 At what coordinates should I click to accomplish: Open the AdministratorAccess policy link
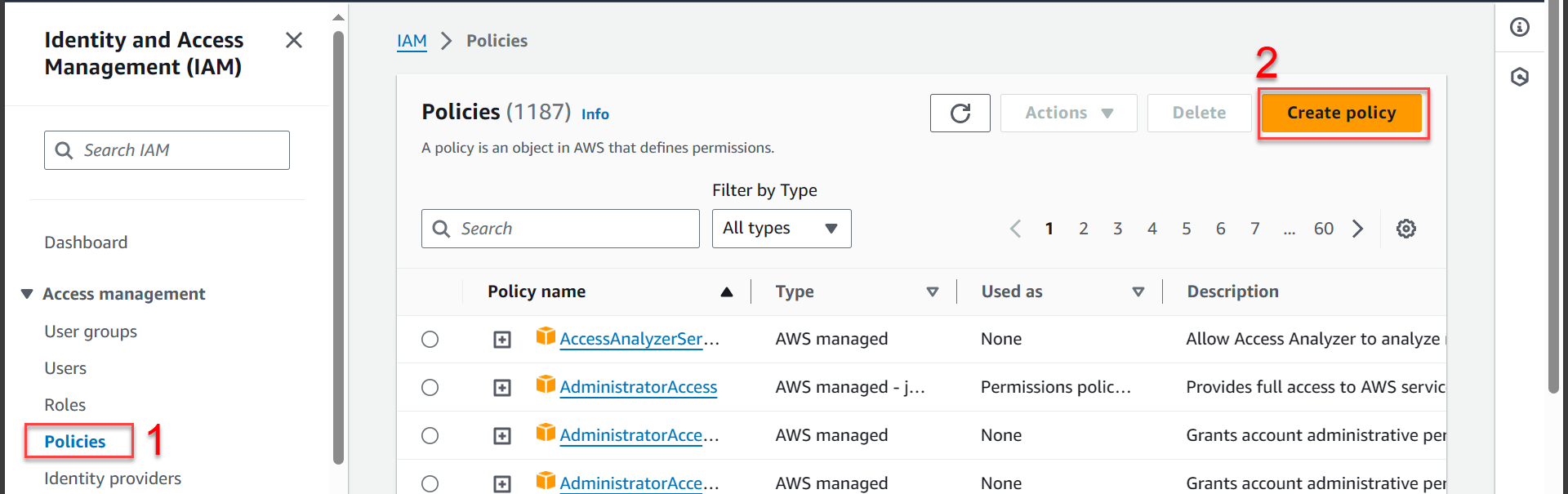(x=638, y=388)
